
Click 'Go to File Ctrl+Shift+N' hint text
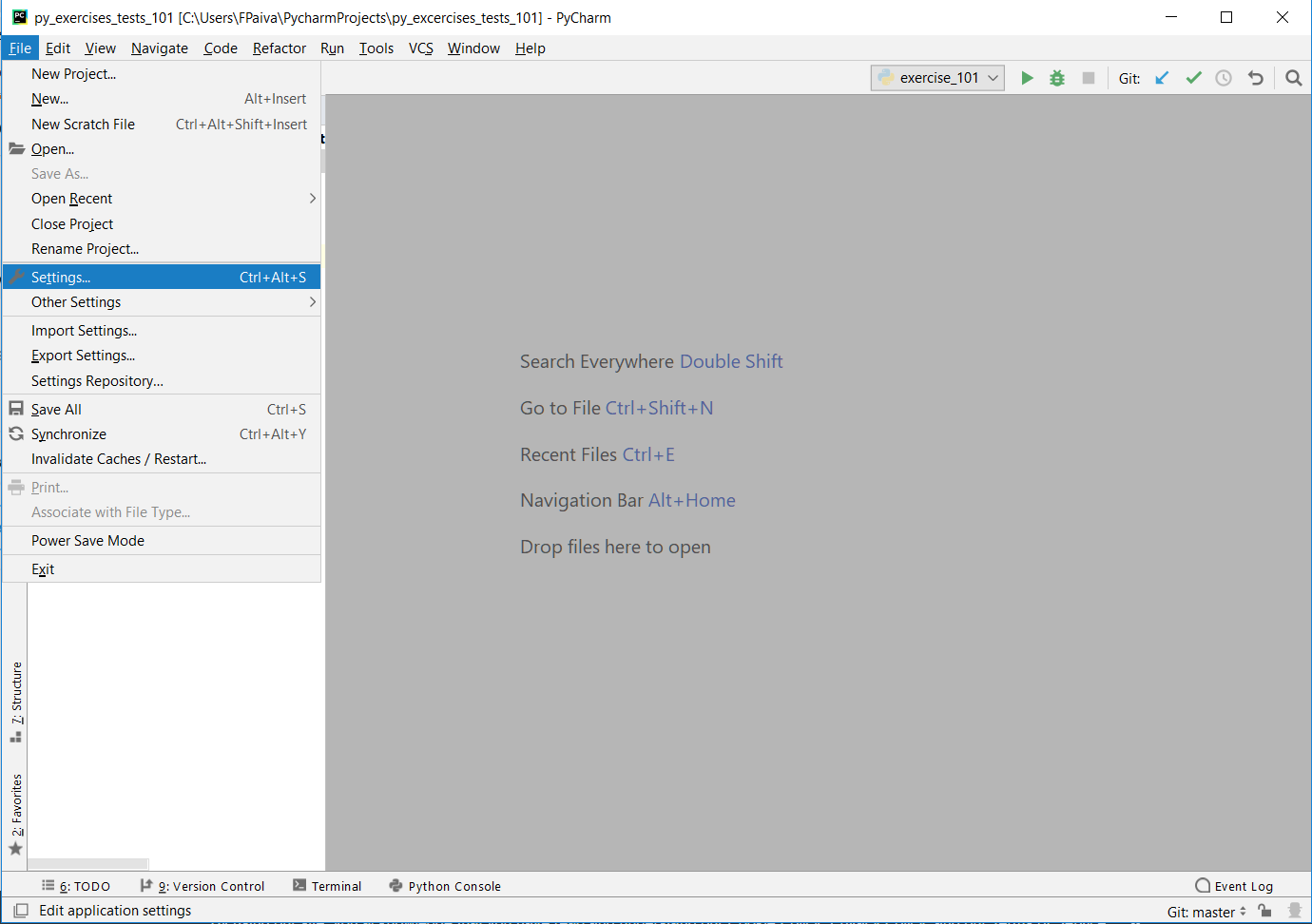(x=616, y=408)
